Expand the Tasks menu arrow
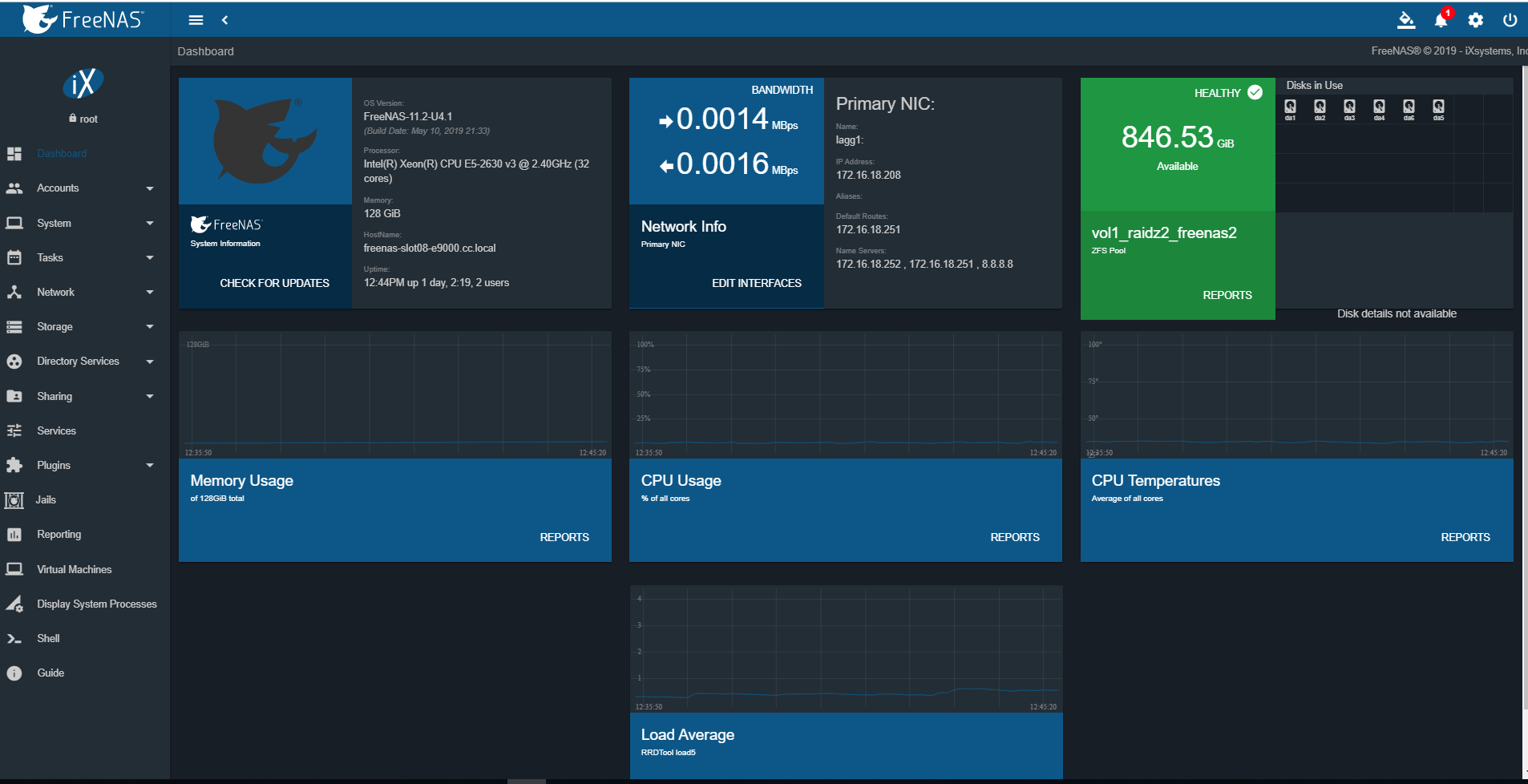The height and width of the screenshot is (784, 1528). [150, 257]
